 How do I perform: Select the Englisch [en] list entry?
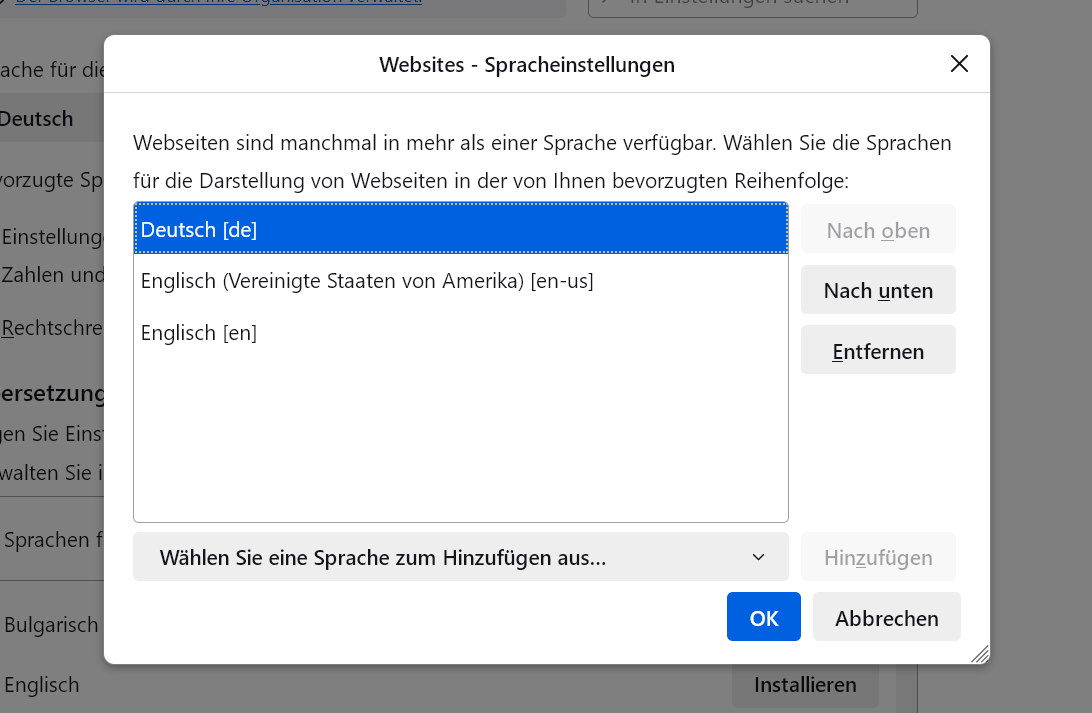coord(460,333)
